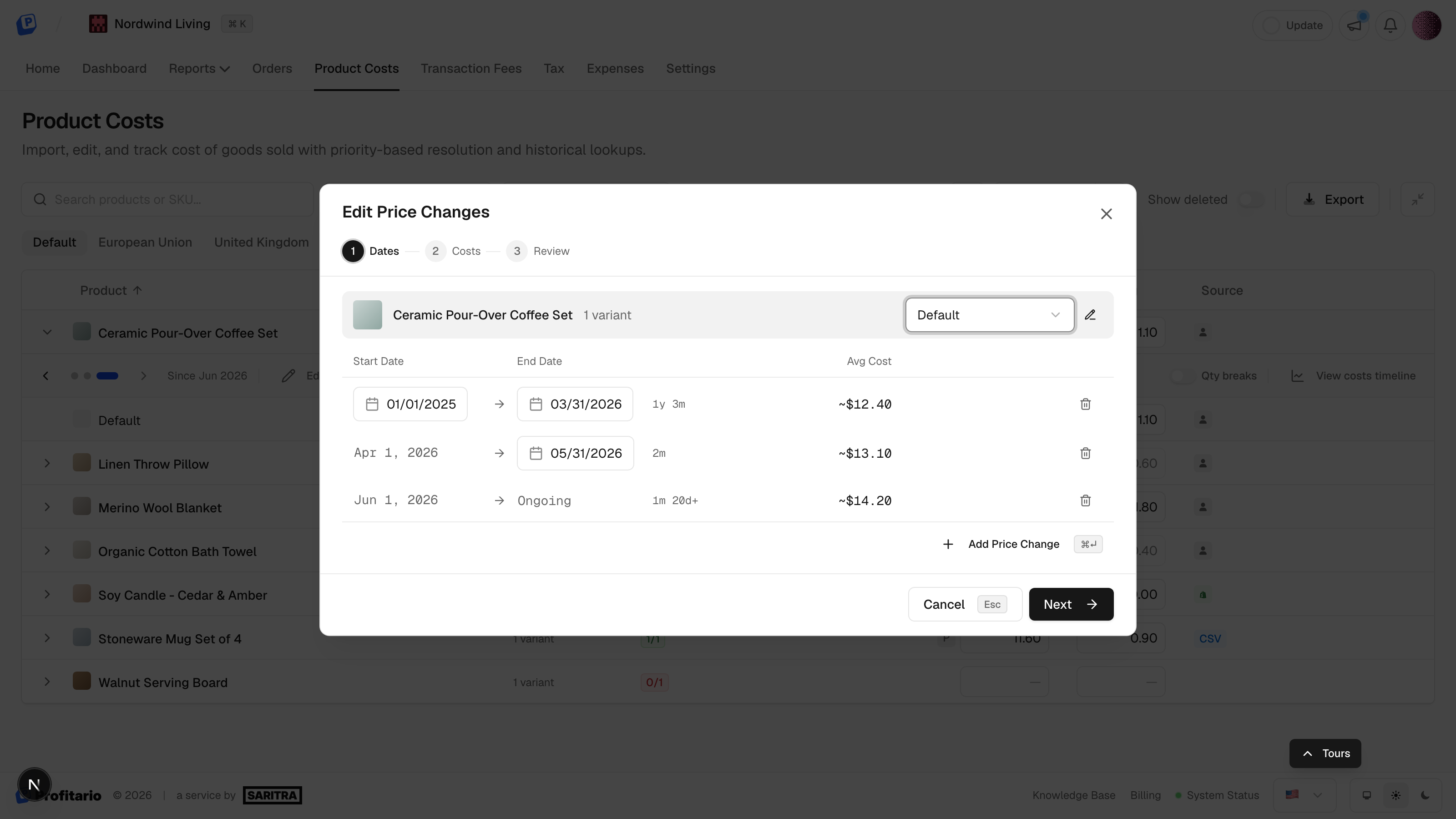Open the Reports dropdown menu

pyautogui.click(x=199, y=68)
